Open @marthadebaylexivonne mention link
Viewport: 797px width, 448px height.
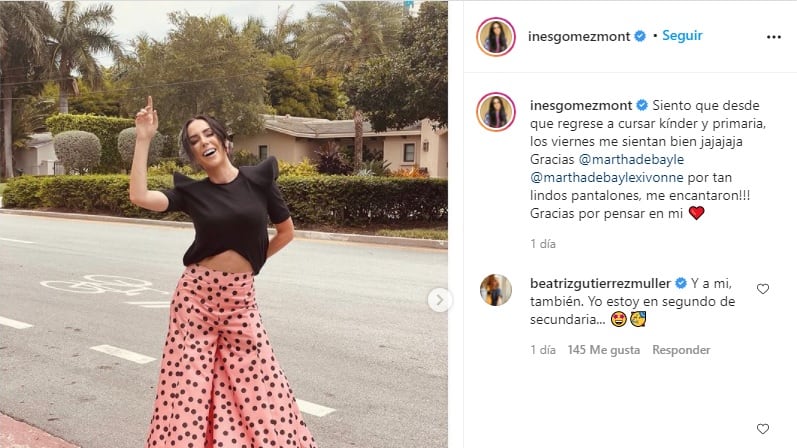pyautogui.click(x=606, y=177)
